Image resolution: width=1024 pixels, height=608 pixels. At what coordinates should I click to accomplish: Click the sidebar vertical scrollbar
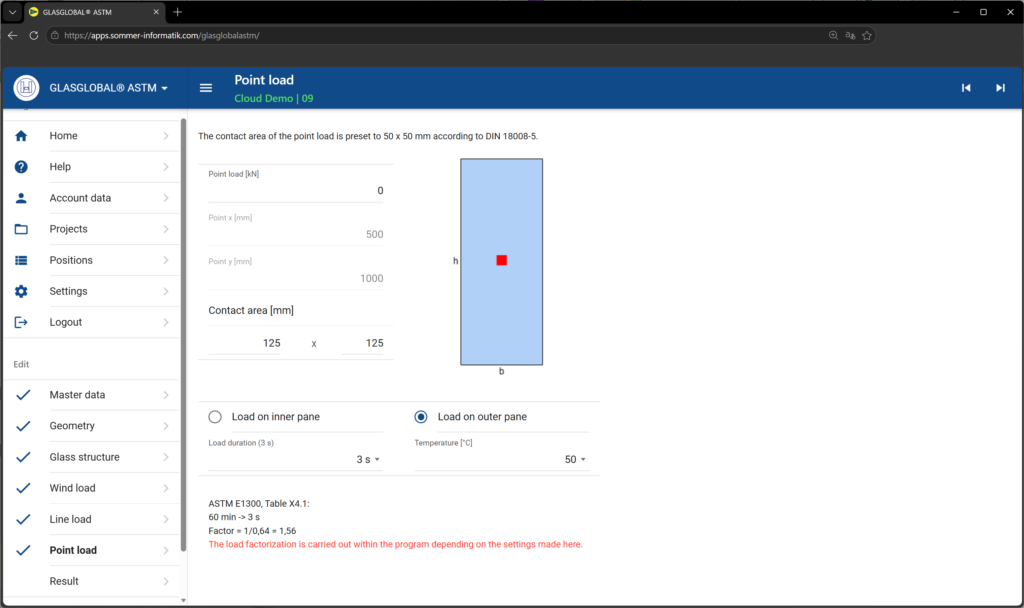(x=184, y=334)
